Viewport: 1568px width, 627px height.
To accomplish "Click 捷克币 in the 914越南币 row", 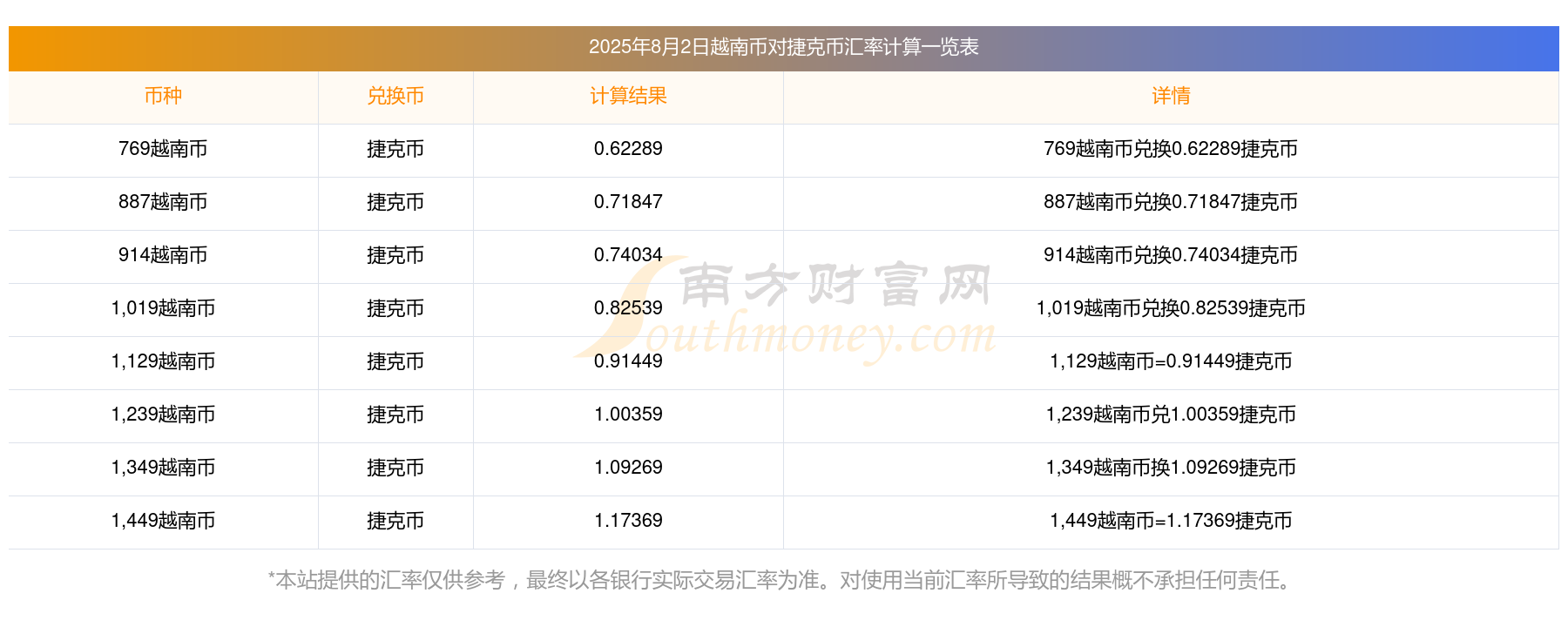I will pos(395,255).
